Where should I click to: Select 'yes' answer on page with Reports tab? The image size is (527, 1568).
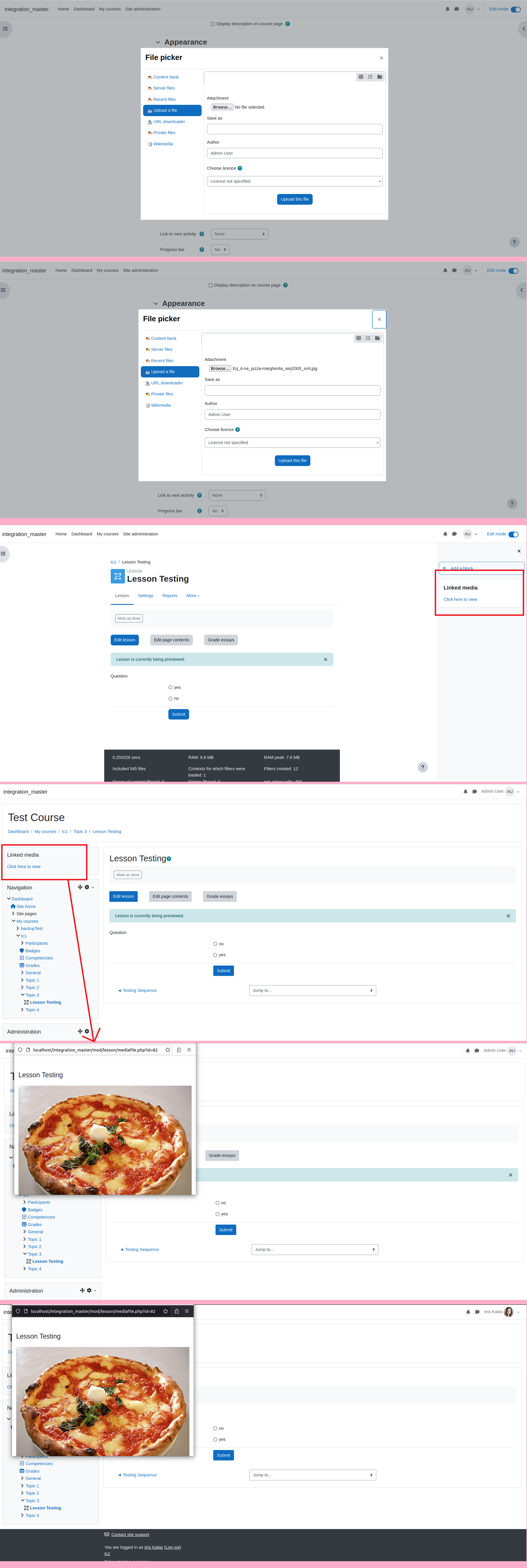coord(170,687)
